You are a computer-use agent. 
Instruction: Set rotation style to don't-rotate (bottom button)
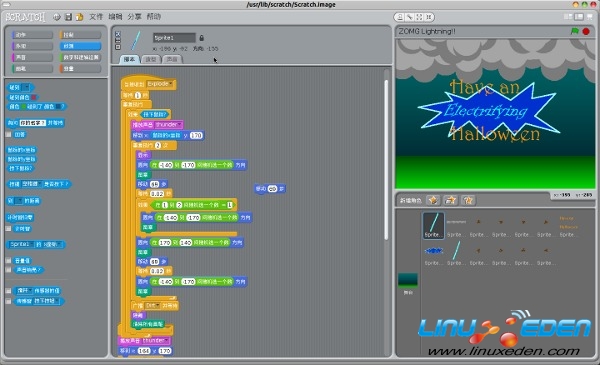[x=117, y=47]
